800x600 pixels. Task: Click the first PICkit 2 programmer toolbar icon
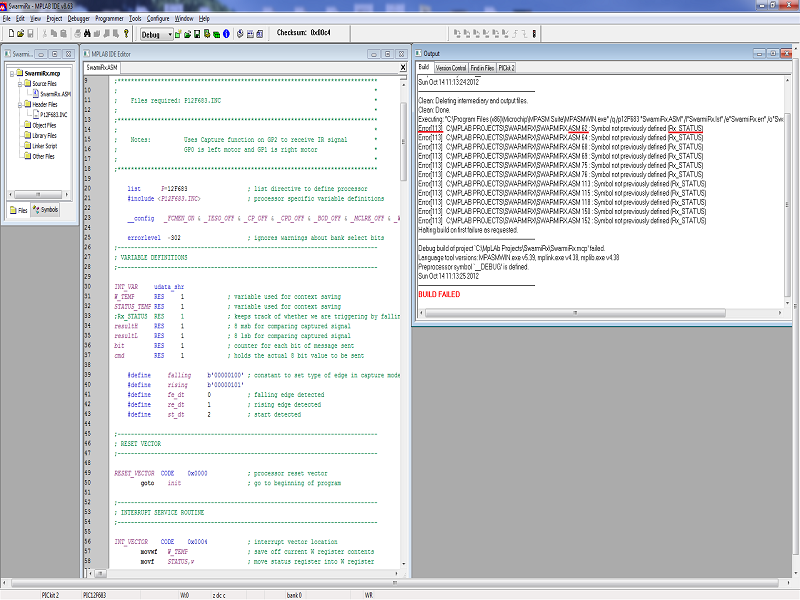pos(457,34)
